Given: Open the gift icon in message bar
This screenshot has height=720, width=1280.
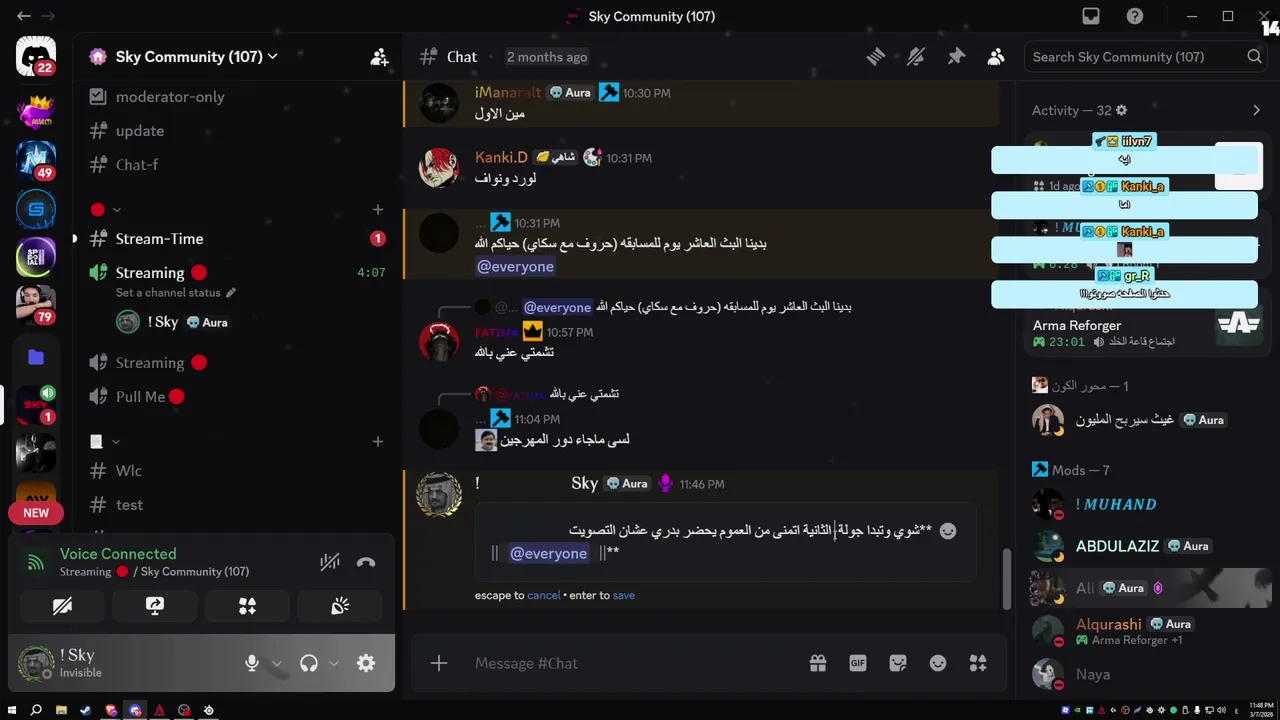Looking at the screenshot, I should pos(818,663).
